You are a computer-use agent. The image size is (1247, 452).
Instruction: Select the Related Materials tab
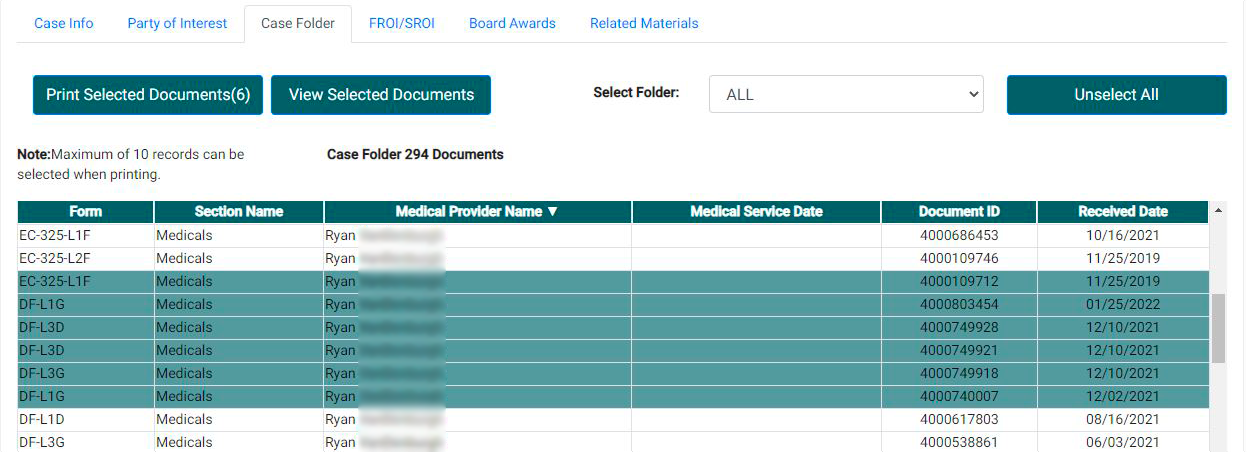[644, 23]
